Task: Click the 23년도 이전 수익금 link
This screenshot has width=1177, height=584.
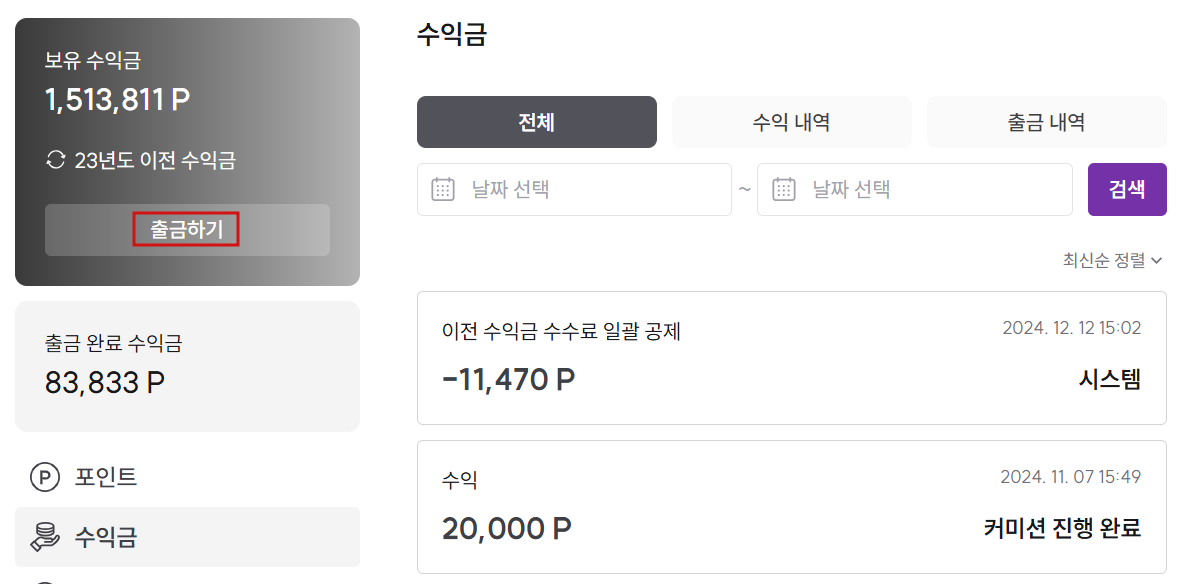Action: [155, 160]
